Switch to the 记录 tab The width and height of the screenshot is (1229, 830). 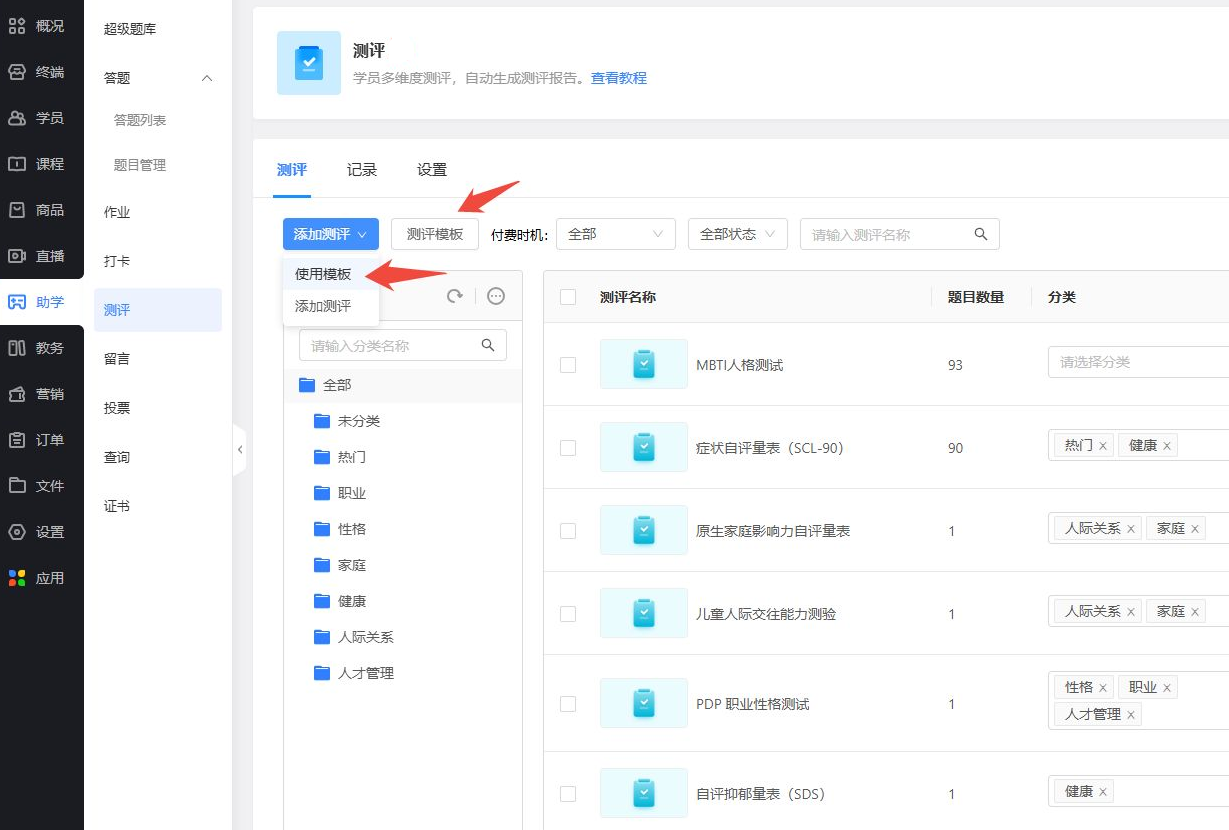click(362, 170)
